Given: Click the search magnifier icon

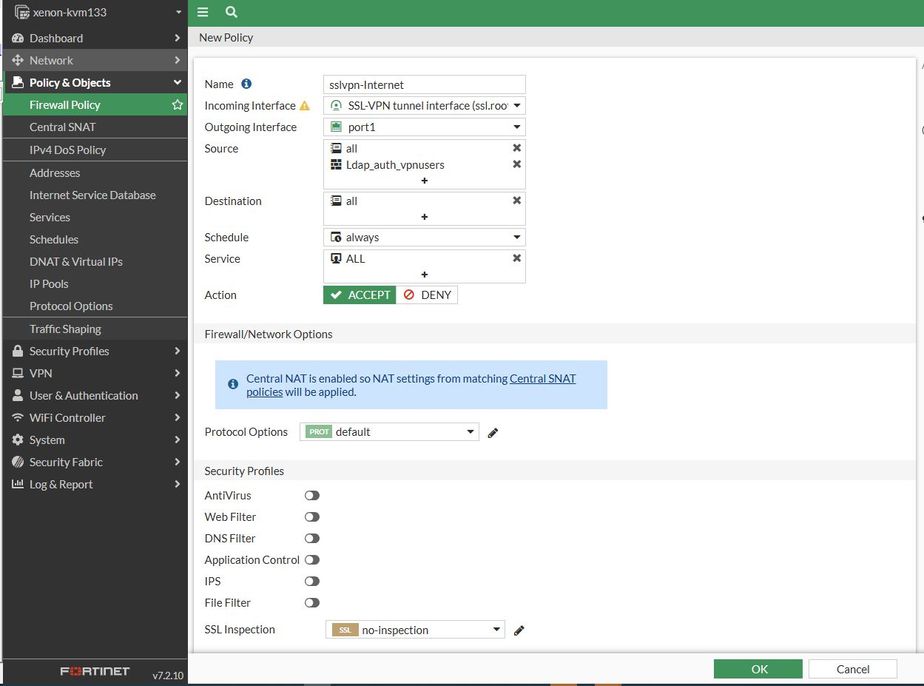Looking at the screenshot, I should point(231,12).
